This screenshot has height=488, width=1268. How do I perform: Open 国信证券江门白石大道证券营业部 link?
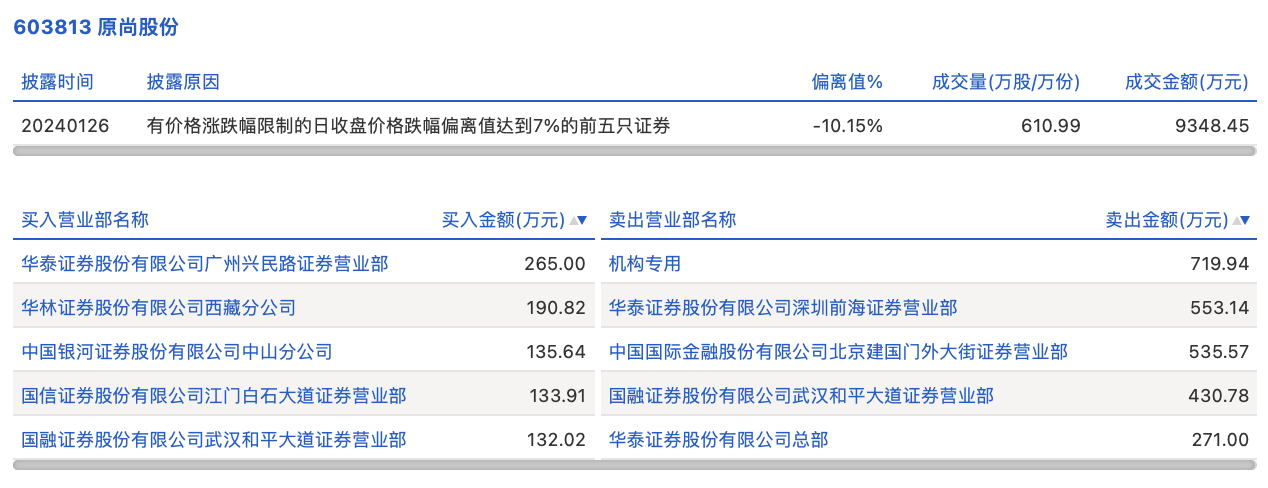(x=213, y=396)
